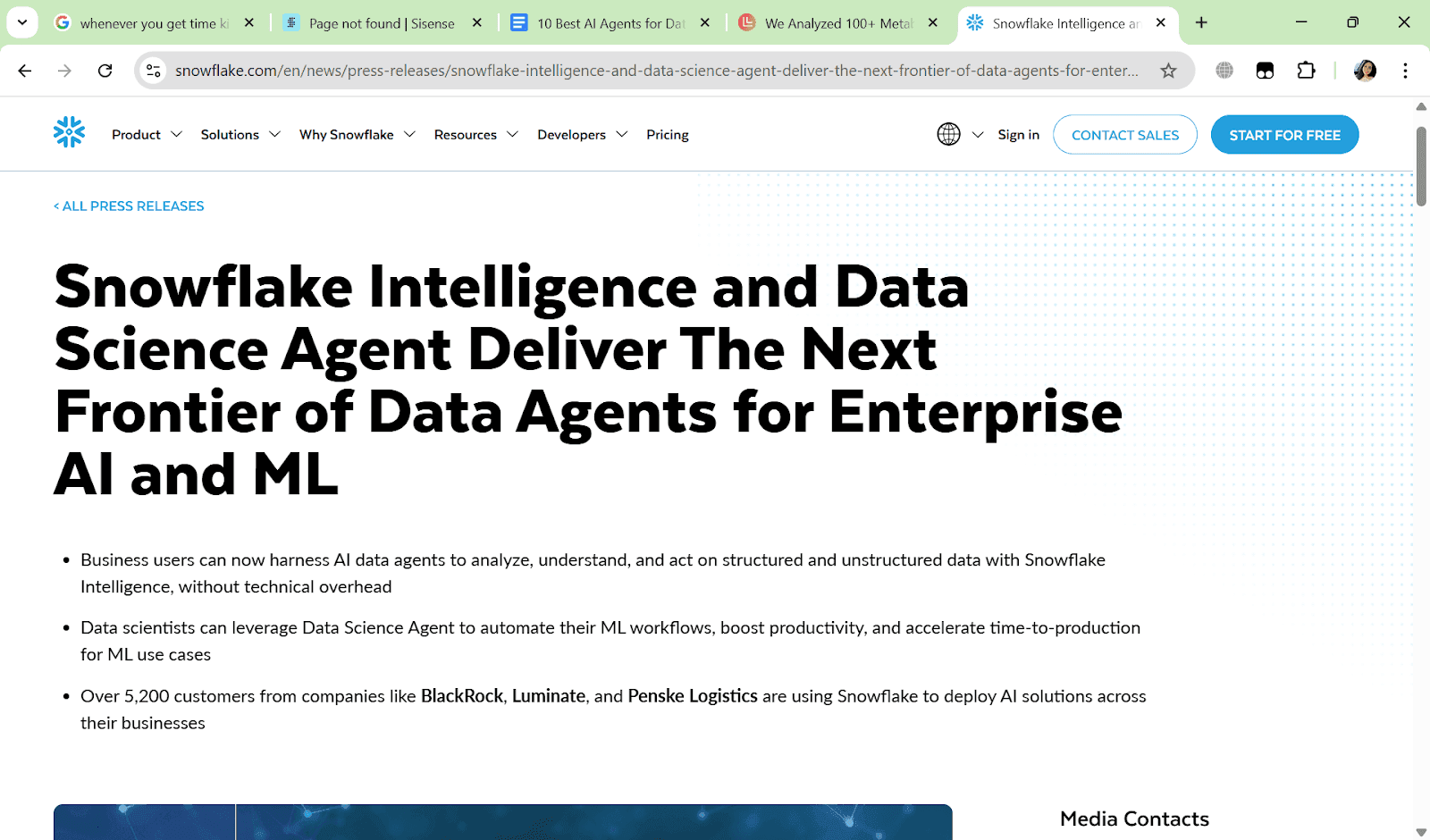Click START FOR FREE button
This screenshot has height=840, width=1430.
click(1284, 134)
